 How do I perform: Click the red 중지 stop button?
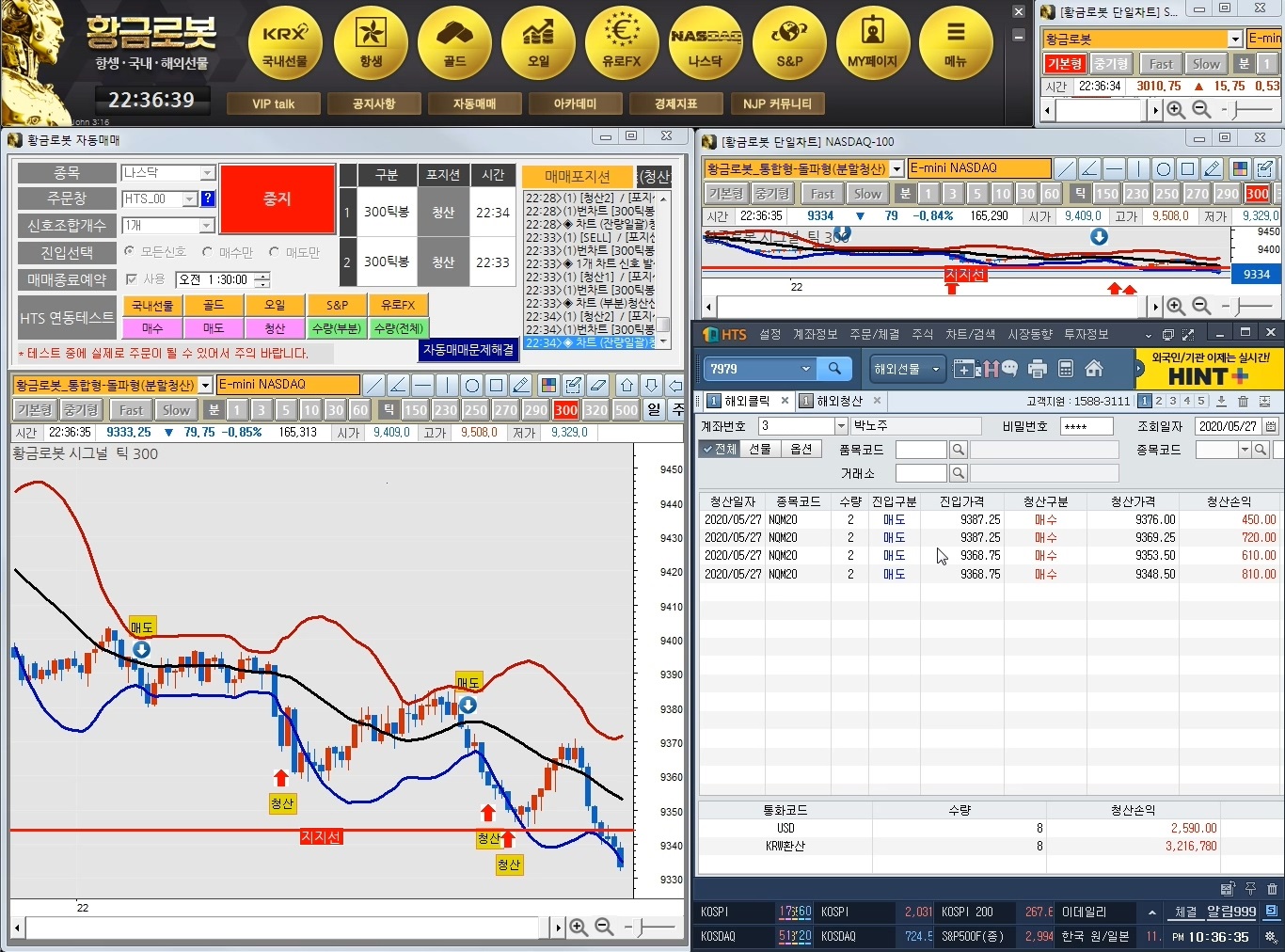pyautogui.click(x=278, y=199)
